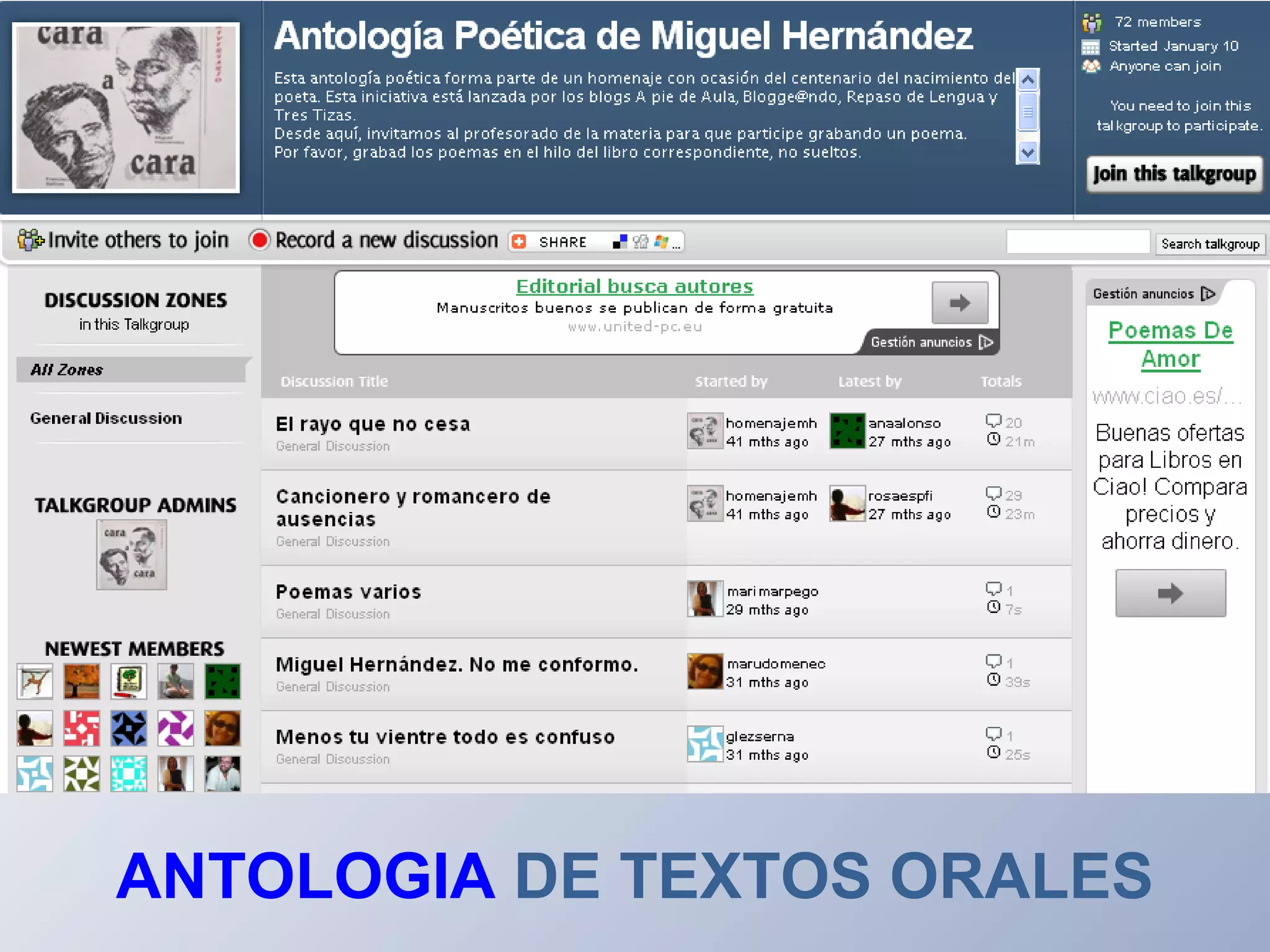This screenshot has width=1270, height=952.
Task: Click the comment count icon for El rayo que no cesa
Action: pos(993,421)
